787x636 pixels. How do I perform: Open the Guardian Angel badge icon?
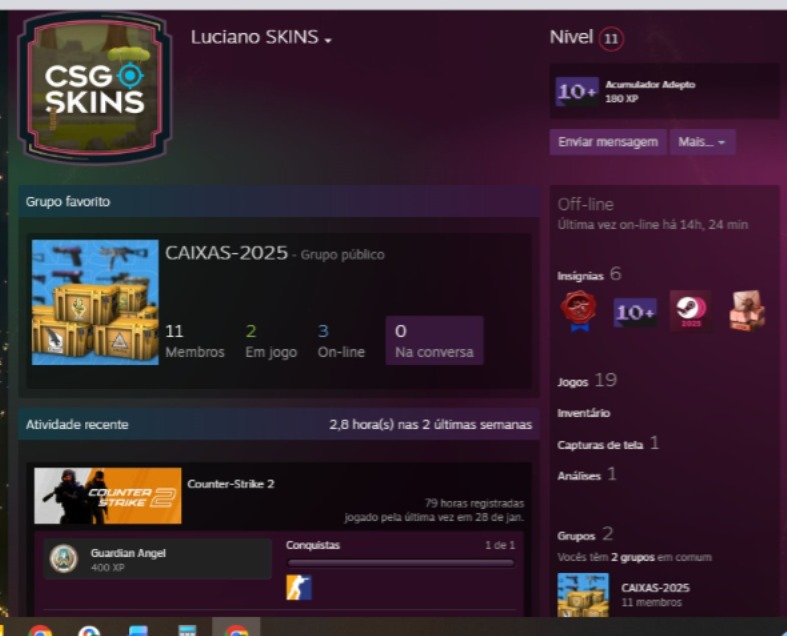point(64,559)
